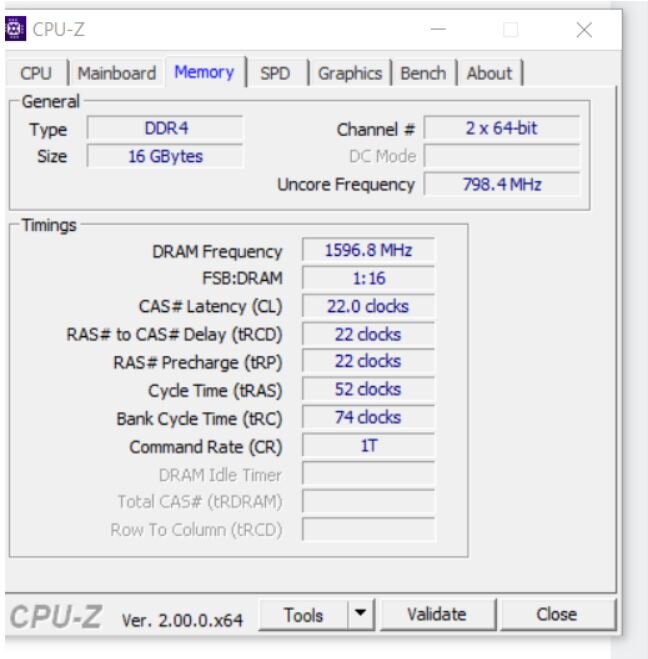Open the About tab

[x=489, y=73]
